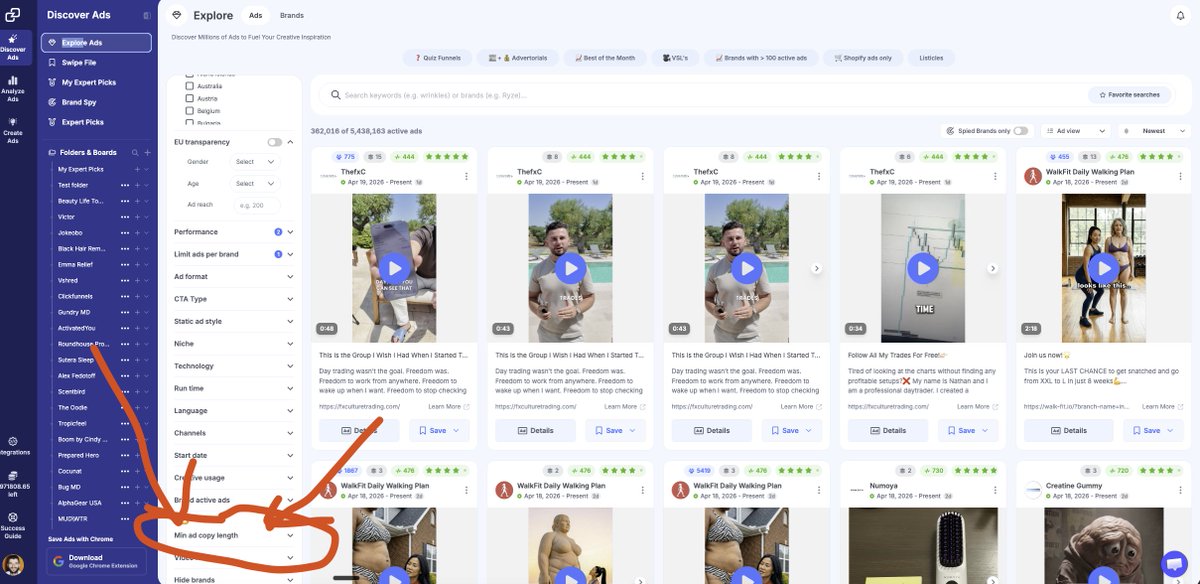The height and width of the screenshot is (584, 1200).
Task: Click the next-slide arrow on the 0:34 ad
Action: (x=992, y=268)
